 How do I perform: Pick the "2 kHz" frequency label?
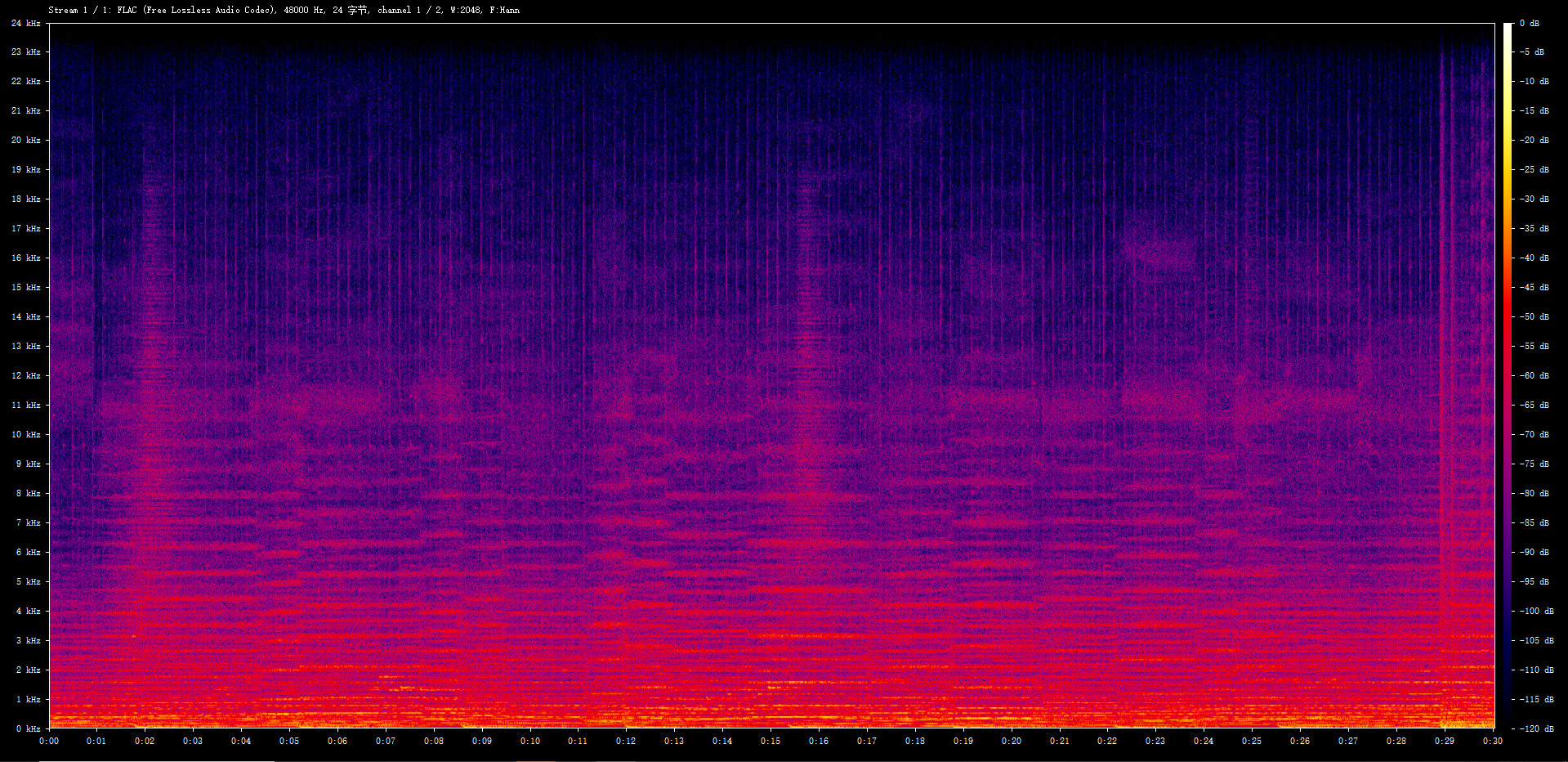tap(28, 670)
